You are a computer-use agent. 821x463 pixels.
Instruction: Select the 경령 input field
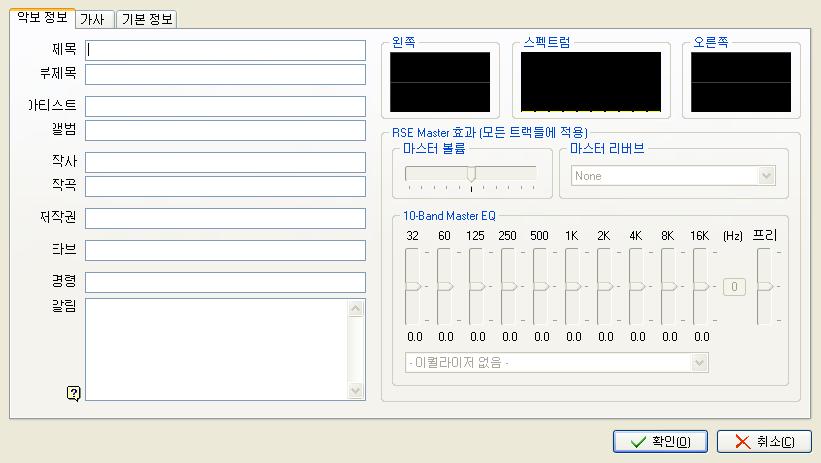point(225,282)
